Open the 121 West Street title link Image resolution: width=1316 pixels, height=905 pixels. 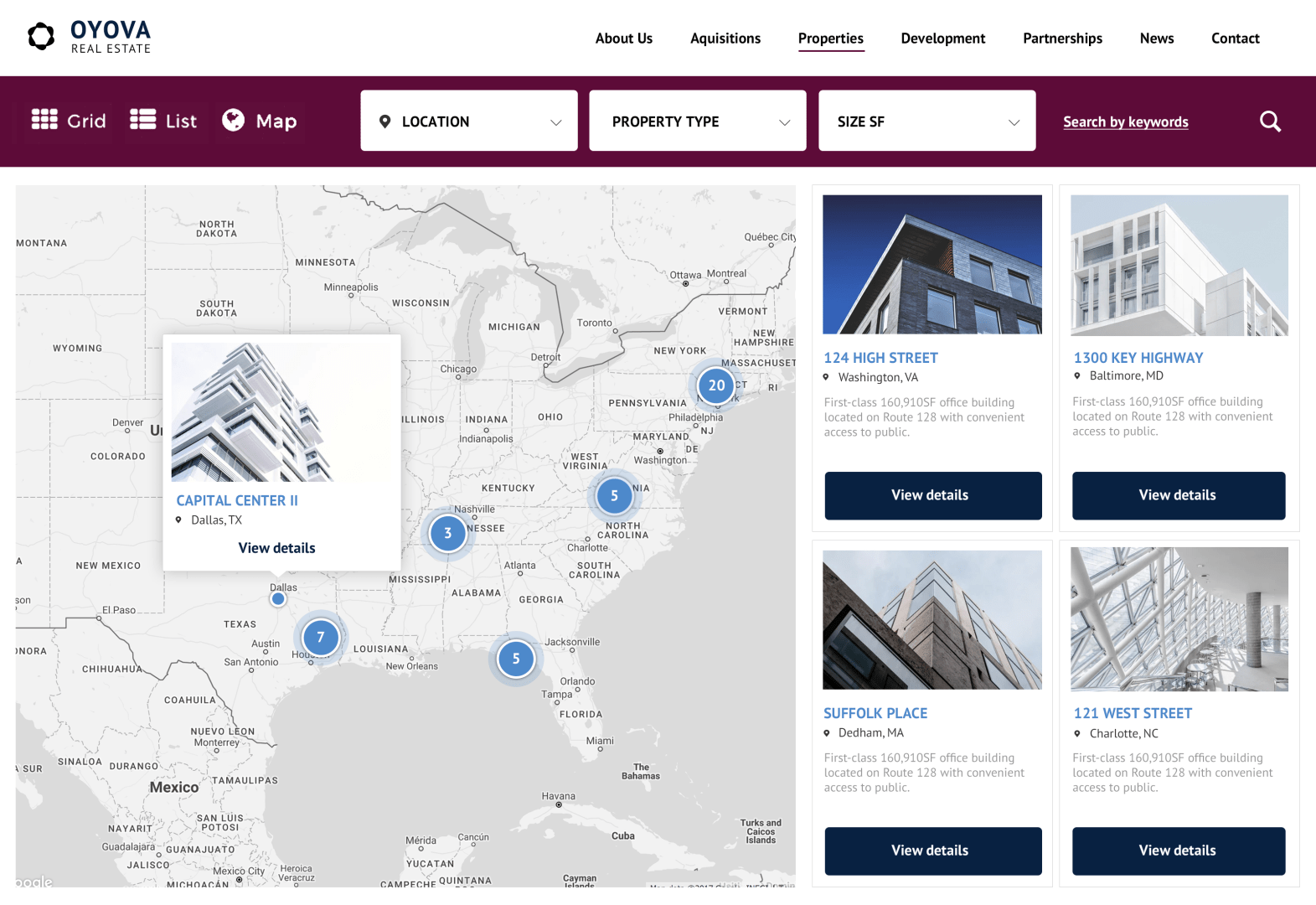point(1133,713)
